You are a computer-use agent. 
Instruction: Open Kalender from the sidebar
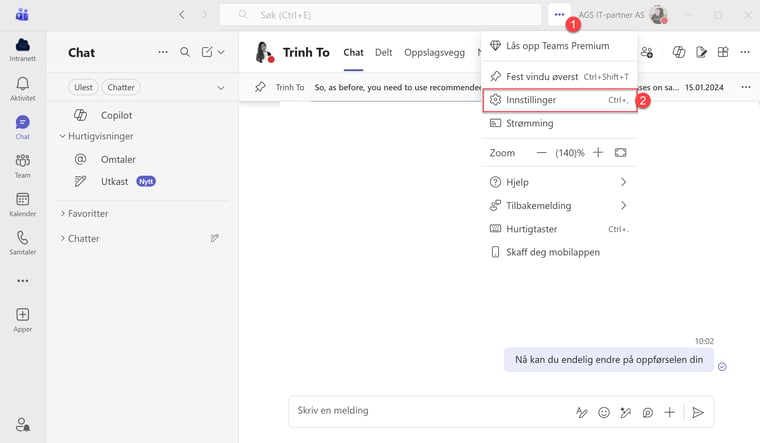22,204
